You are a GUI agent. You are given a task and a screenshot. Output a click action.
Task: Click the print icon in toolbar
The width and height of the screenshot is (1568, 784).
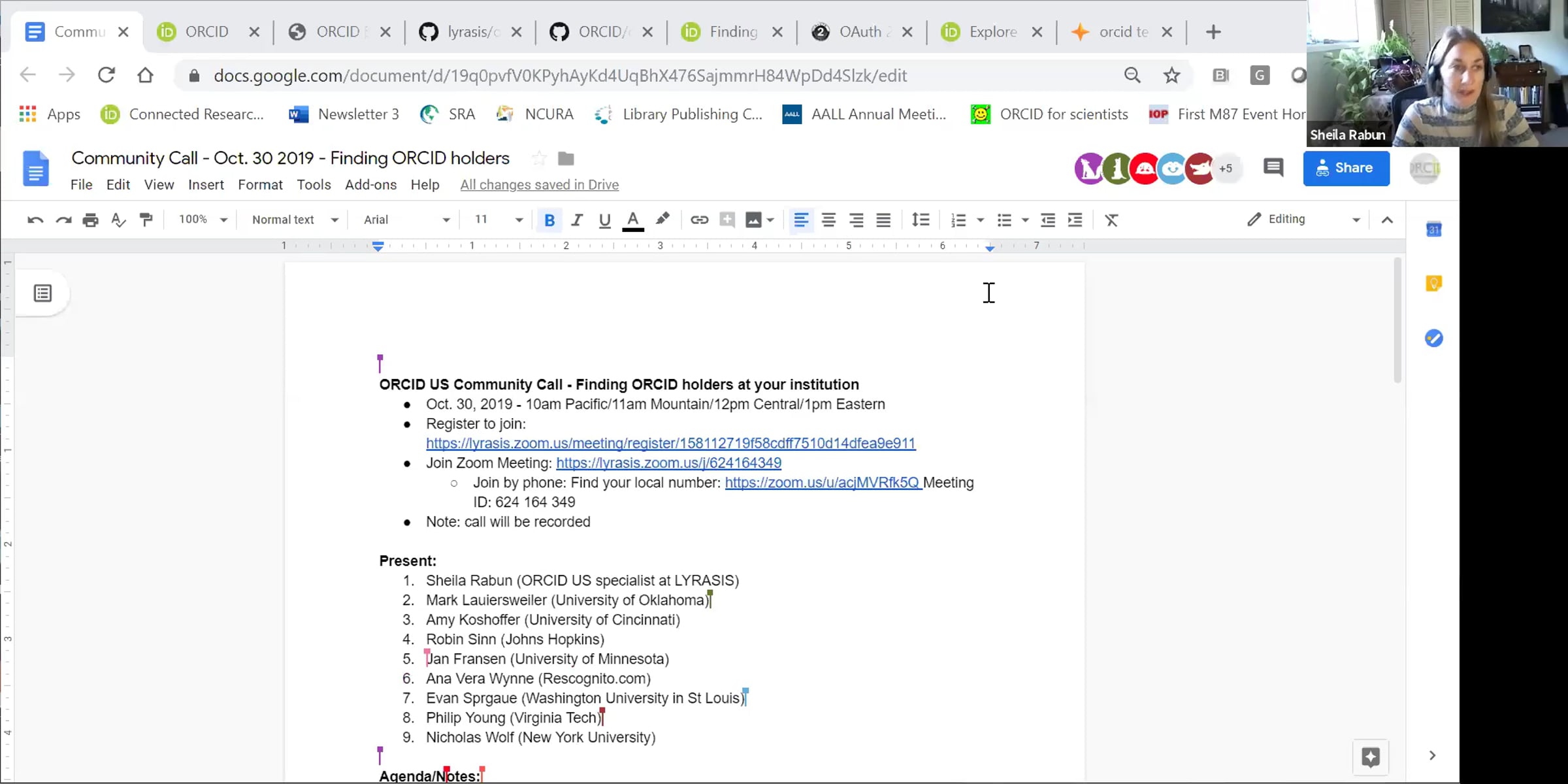90,220
